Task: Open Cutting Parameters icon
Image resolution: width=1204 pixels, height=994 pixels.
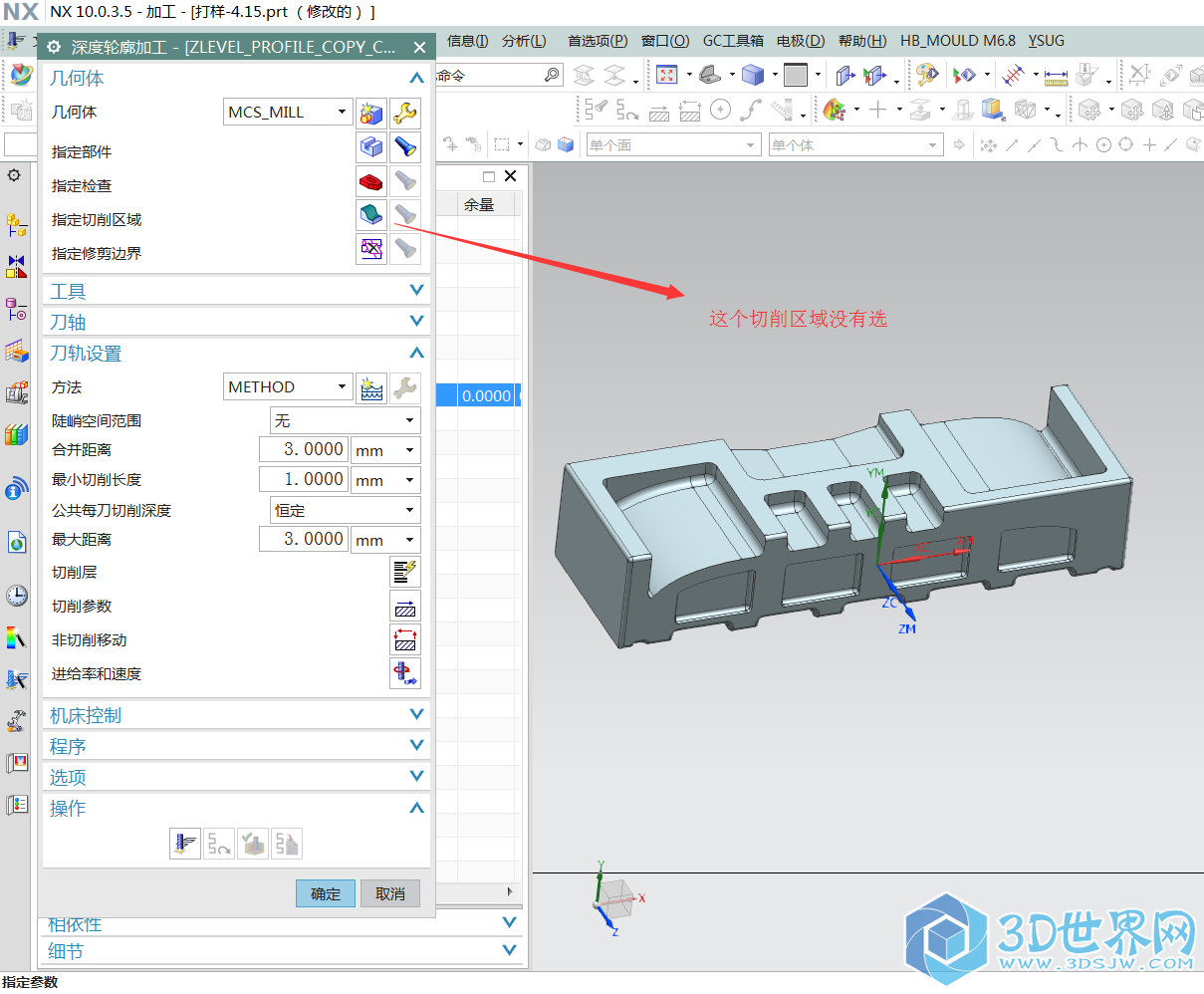Action: pyautogui.click(x=405, y=607)
